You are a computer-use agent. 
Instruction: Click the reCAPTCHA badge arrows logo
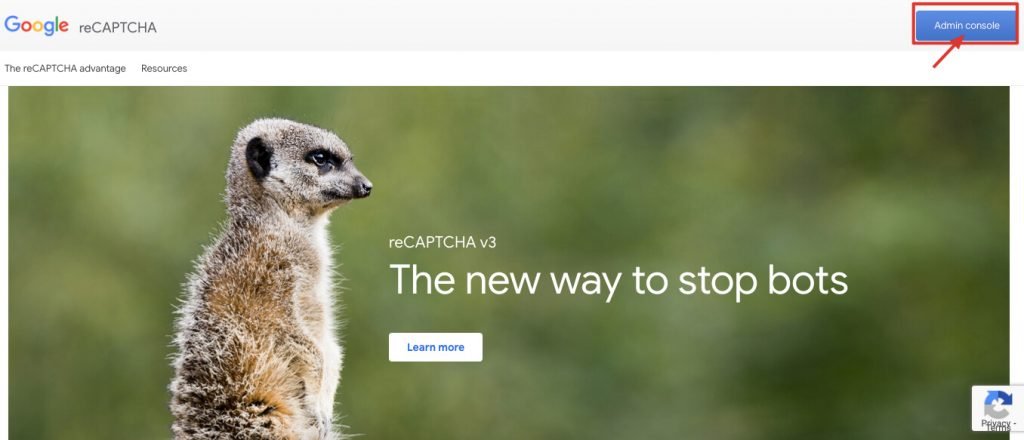[998, 405]
